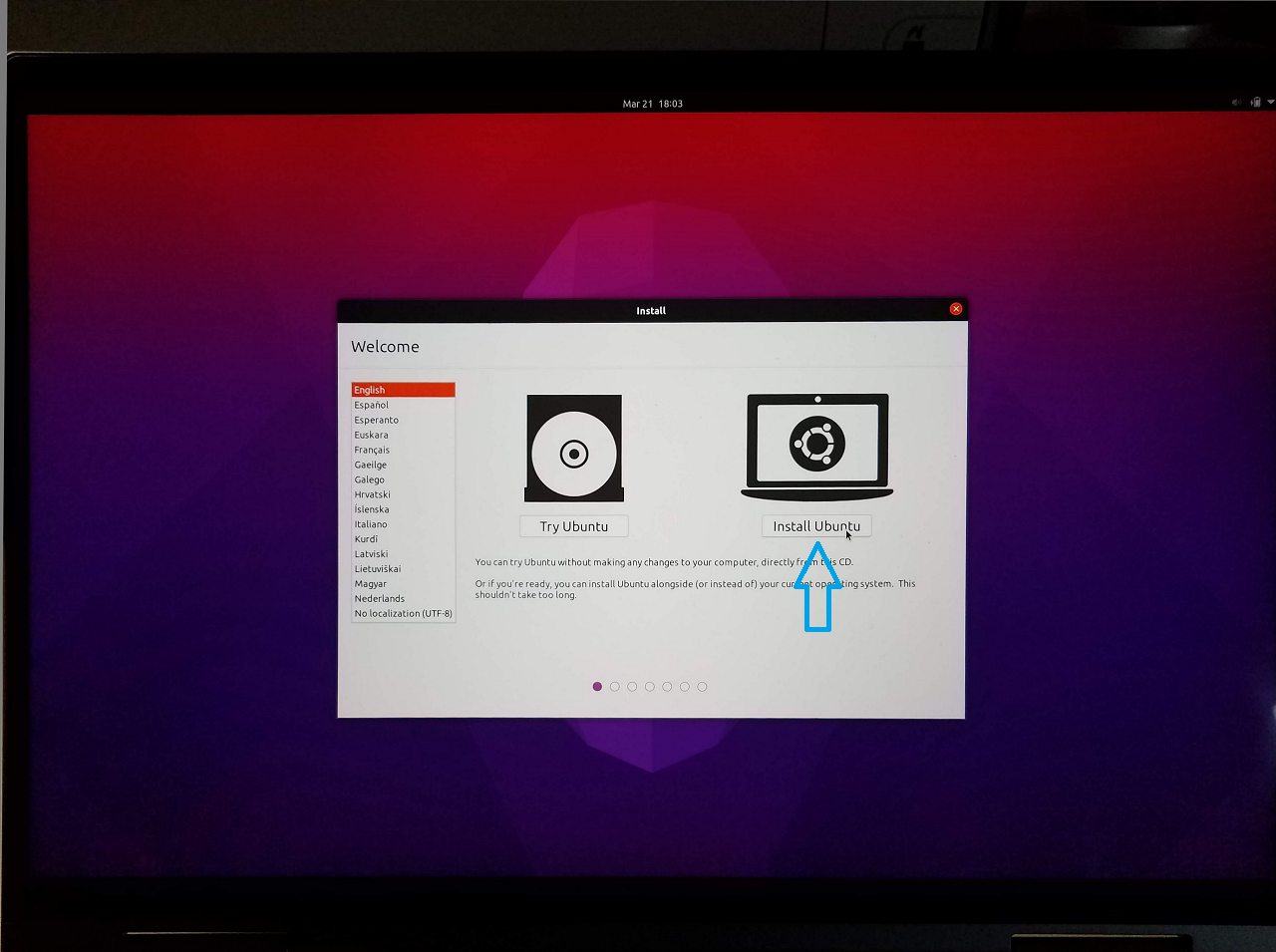Select No localization (UTF-8) entry
This screenshot has width=1276, height=952.
(403, 614)
